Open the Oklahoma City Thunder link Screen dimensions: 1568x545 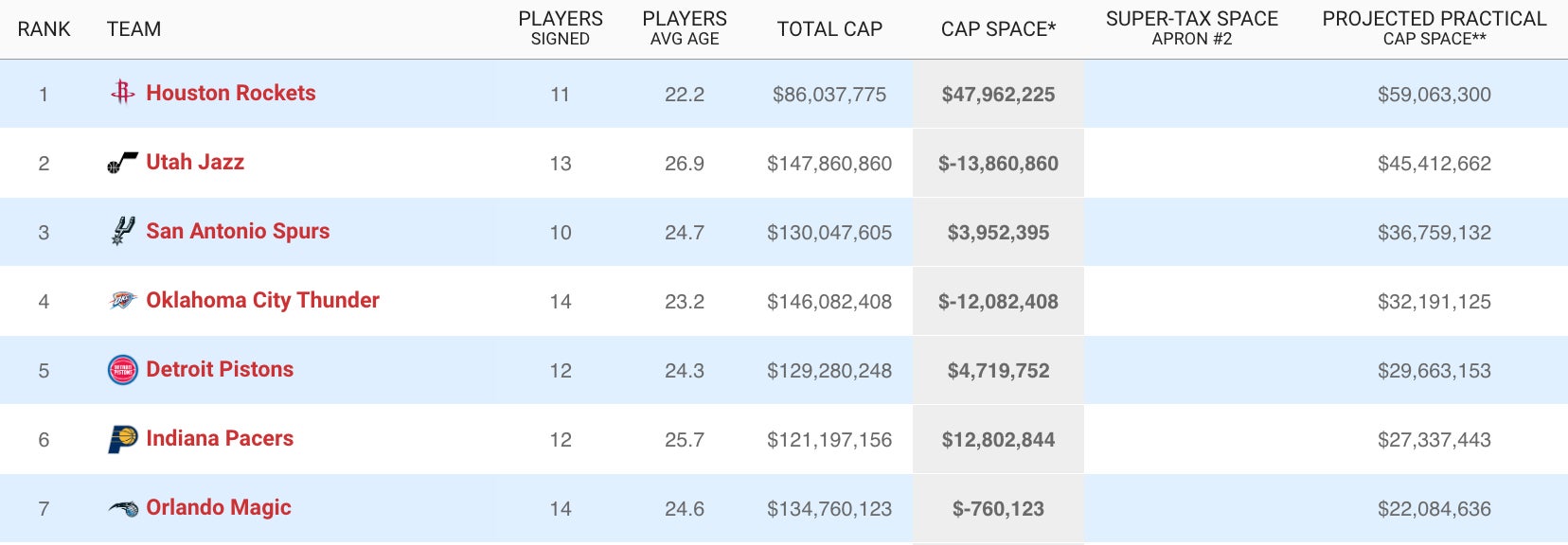262,300
